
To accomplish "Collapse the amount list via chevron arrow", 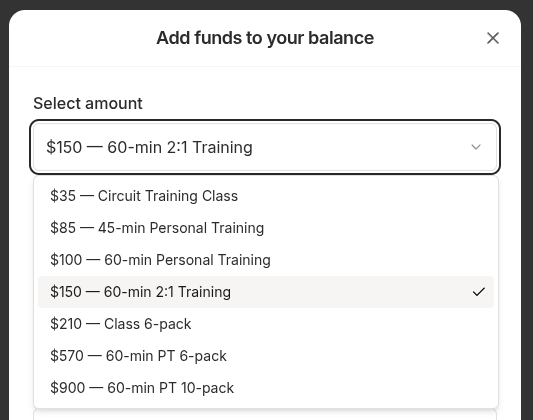I will (x=476, y=147).
